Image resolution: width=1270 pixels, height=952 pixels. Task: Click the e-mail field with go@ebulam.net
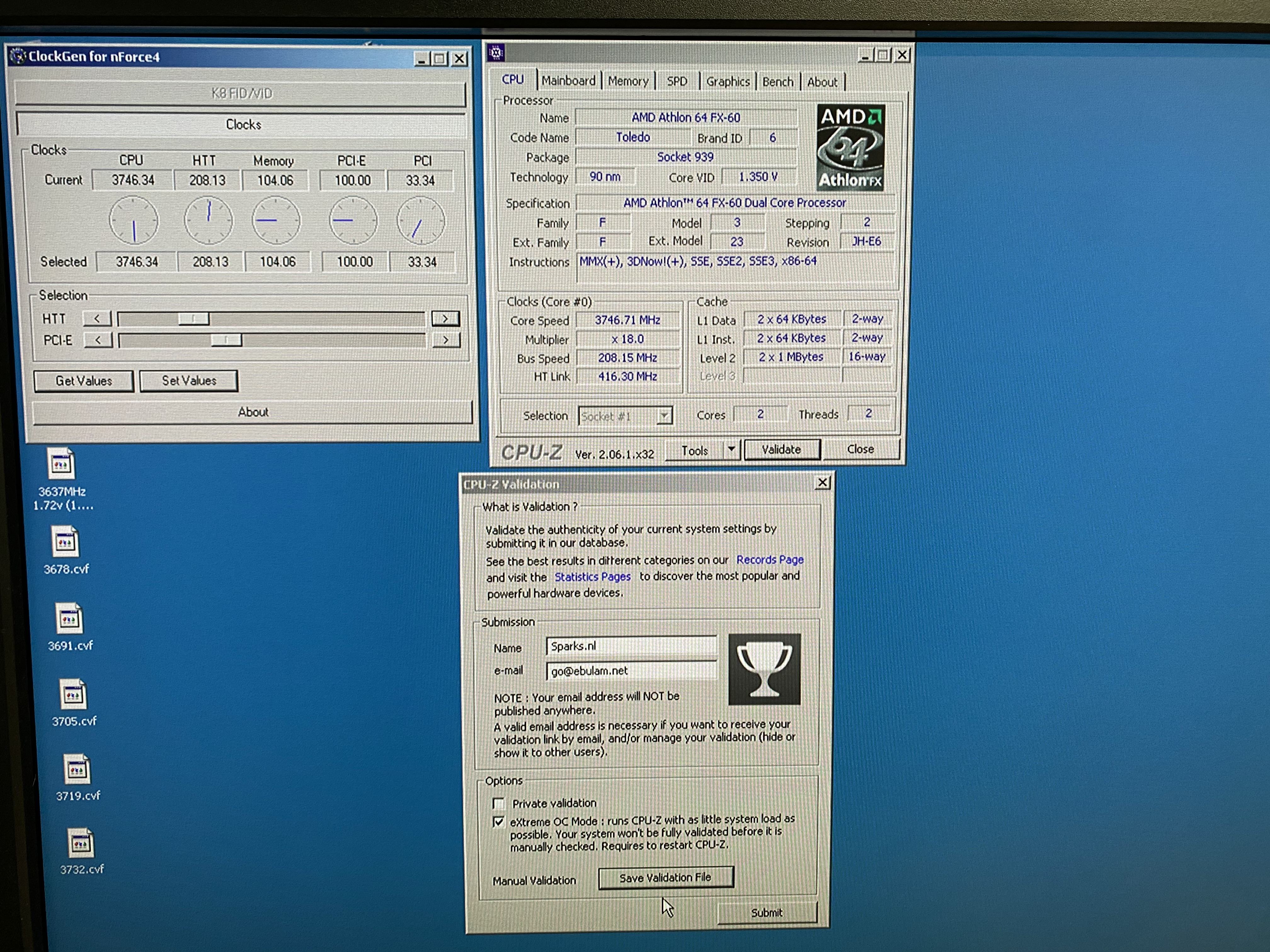pyautogui.click(x=631, y=671)
